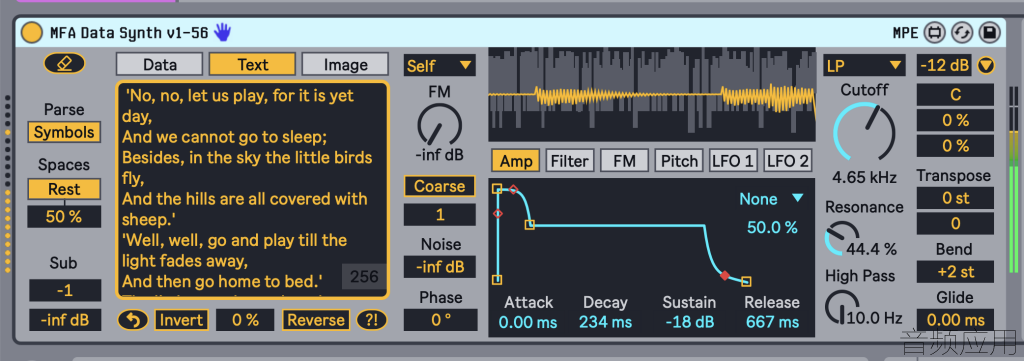Click the eraser clear icon
1024x361 pixels.
click(64, 63)
